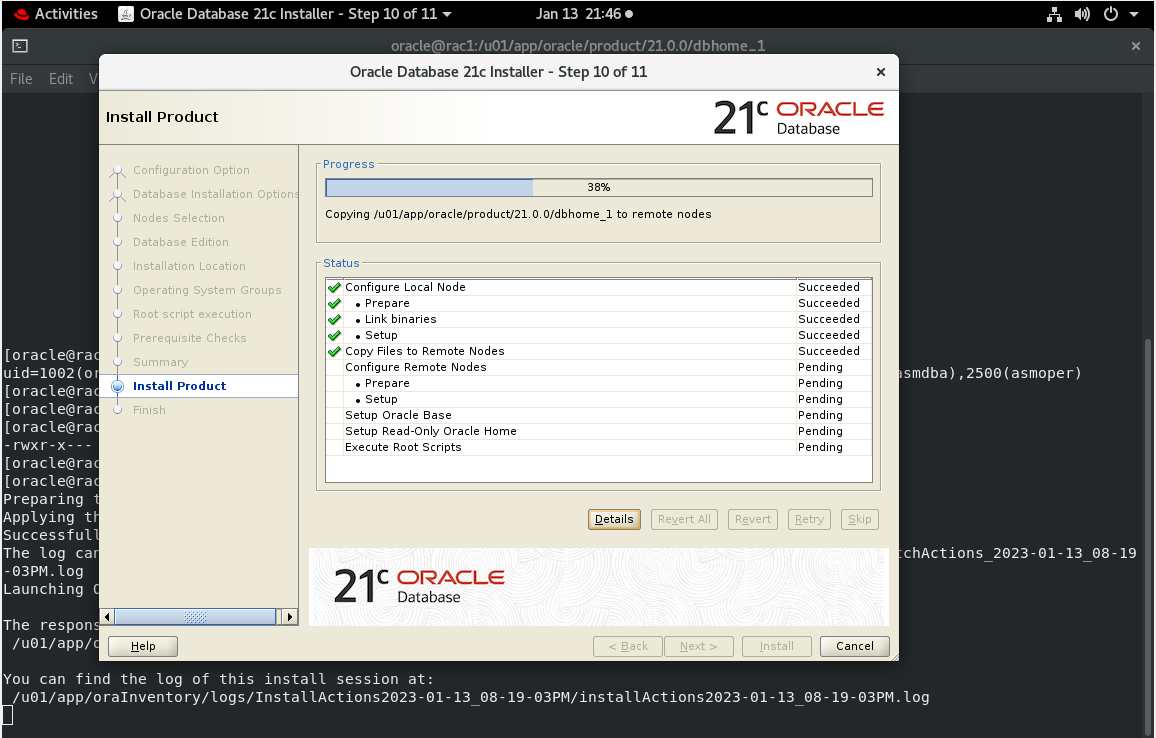
Task: Select Configure Remote Nodes row
Action: click(599, 367)
